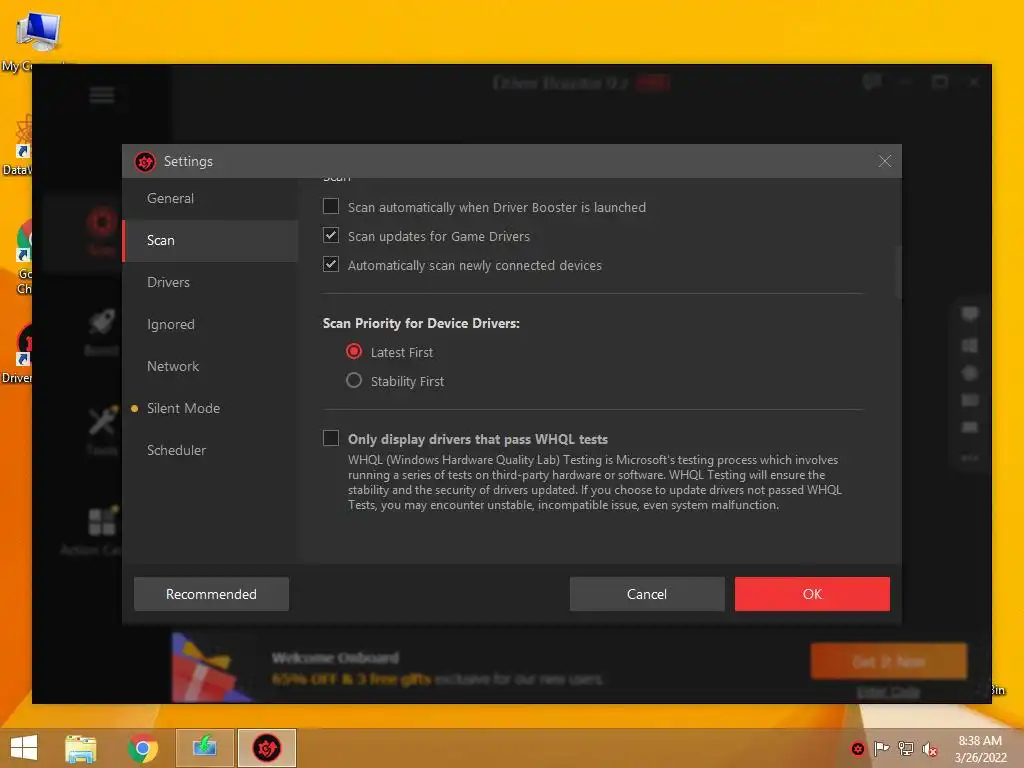
Task: Click the chat bubble icon on right panel
Action: 970,314
